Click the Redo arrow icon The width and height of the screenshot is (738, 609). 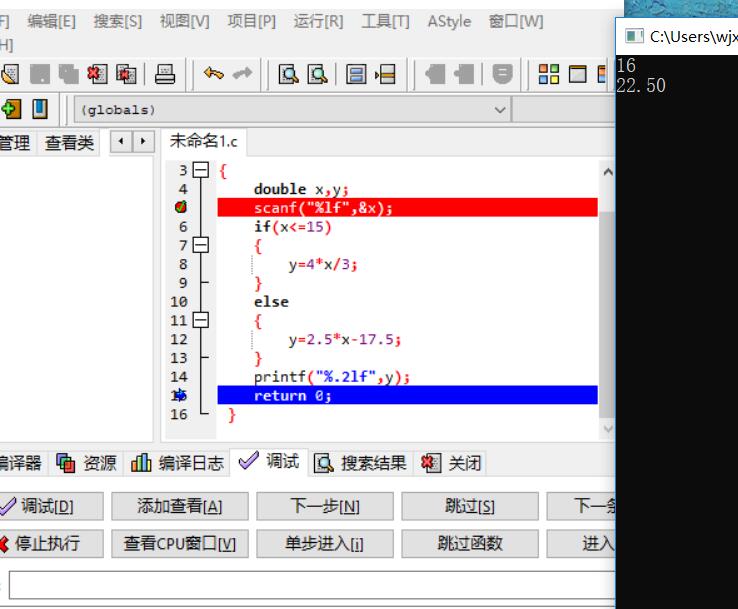(x=242, y=74)
